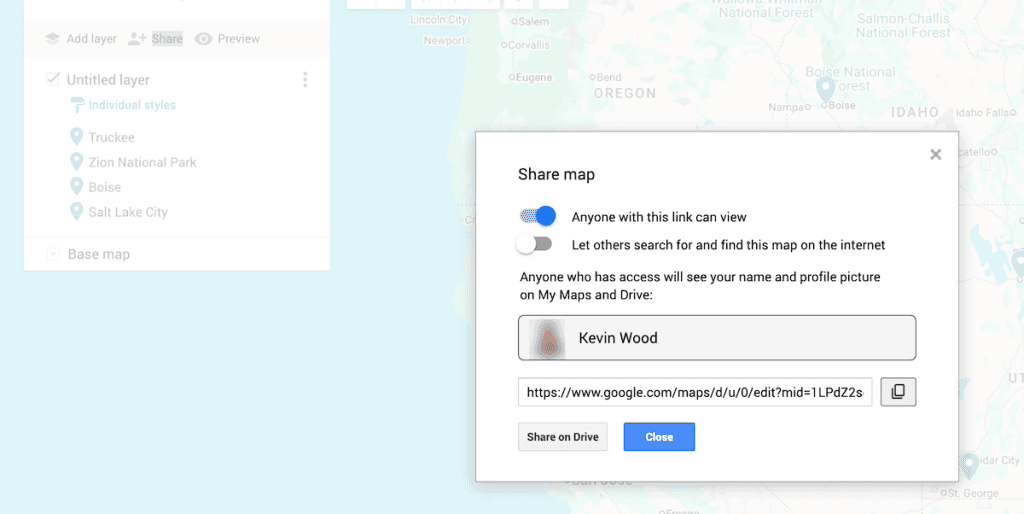Image resolution: width=1024 pixels, height=514 pixels.
Task: Expand the Base map dropdown arrow
Action: pos(53,254)
